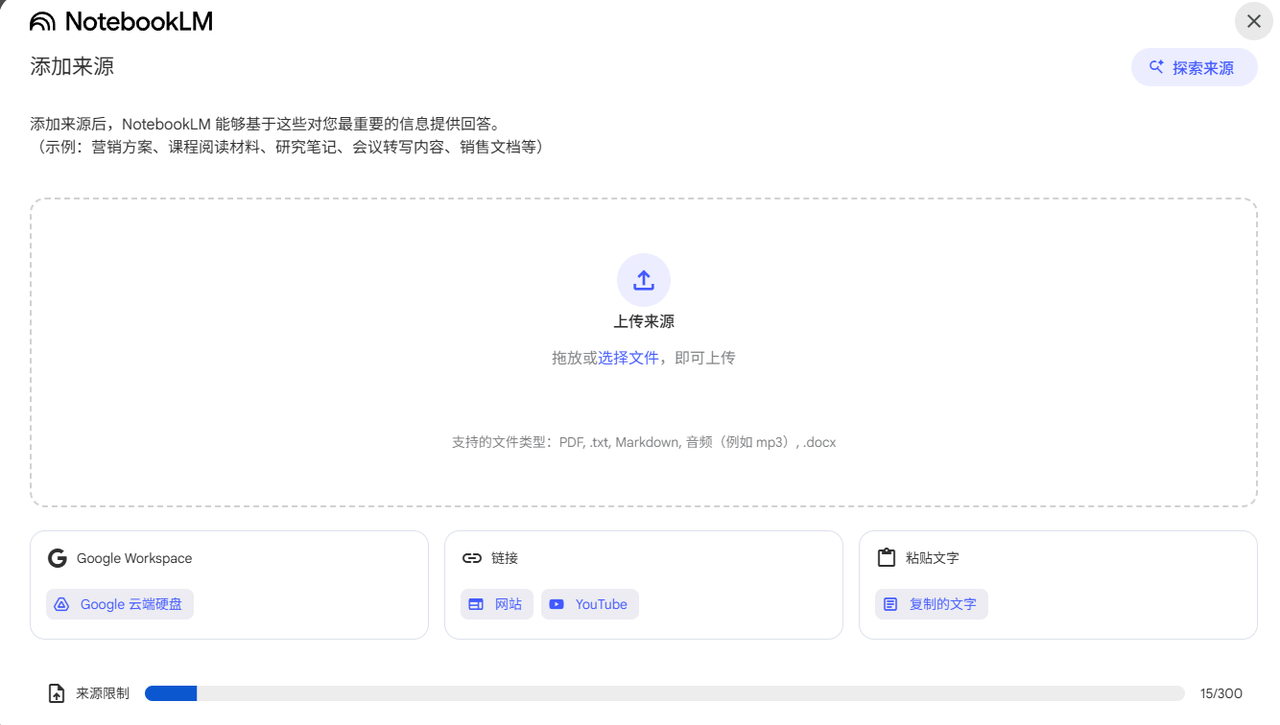Click the 粘贴文字 label
Screen dimensions: 1280x725
point(932,558)
